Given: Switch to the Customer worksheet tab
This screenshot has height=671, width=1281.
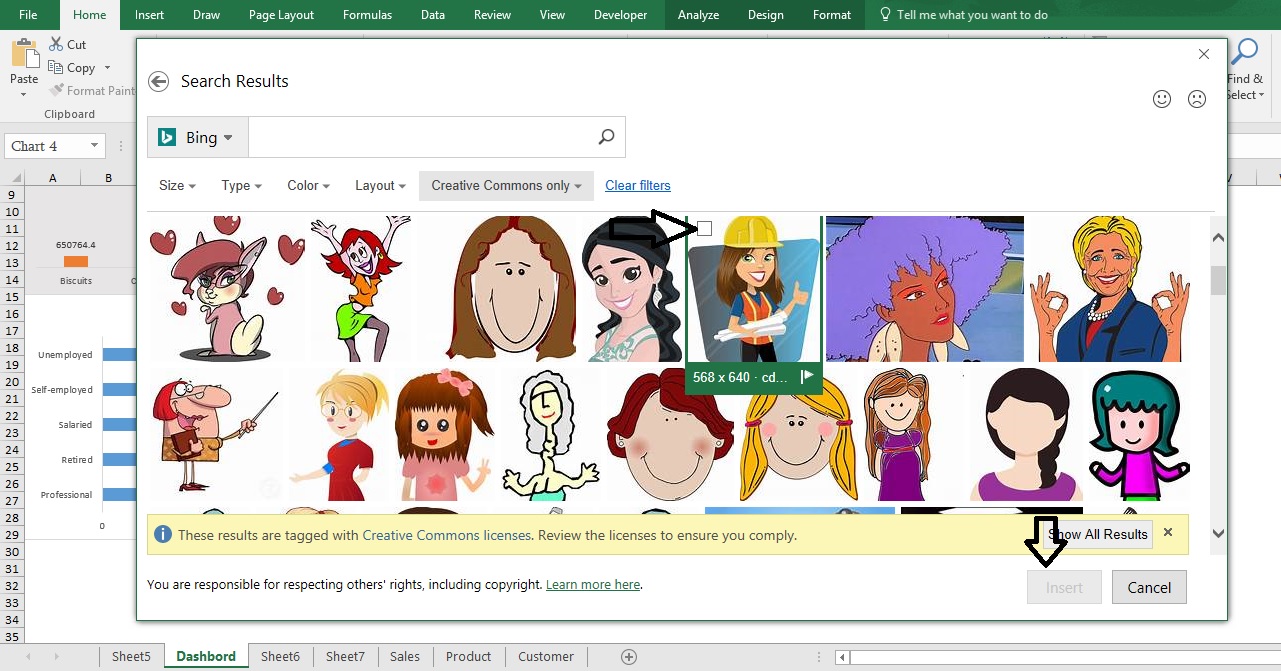Looking at the screenshot, I should click(x=546, y=657).
